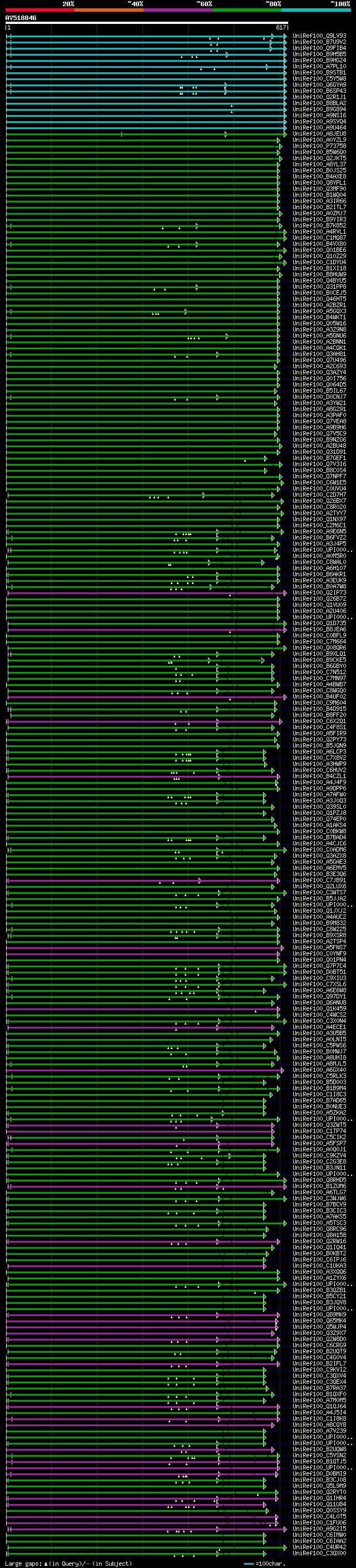Select hit label UniRef100_C6X2Q1
Viewport: 356px width, 1568px height.
[319, 721]
